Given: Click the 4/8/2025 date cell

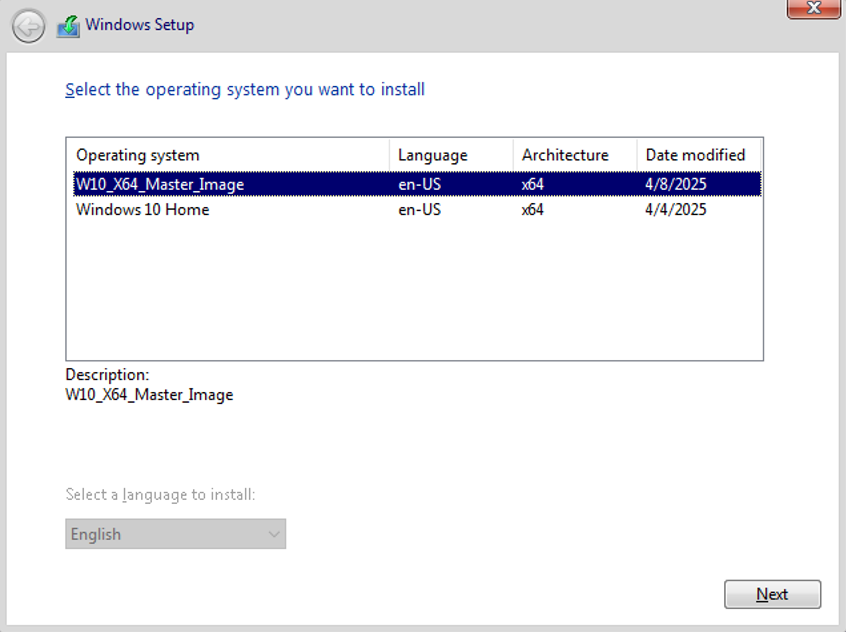Looking at the screenshot, I should point(676,184).
